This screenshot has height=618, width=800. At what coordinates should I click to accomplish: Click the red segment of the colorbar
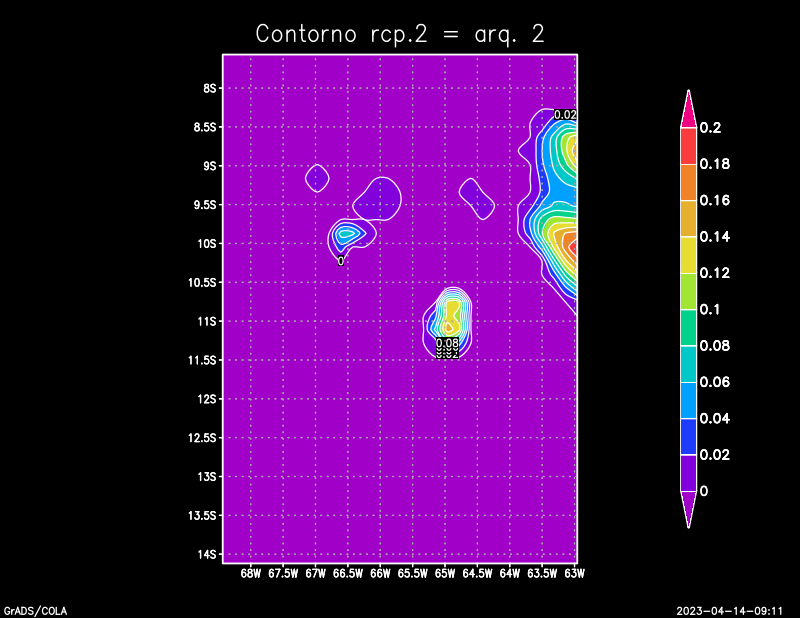point(688,145)
